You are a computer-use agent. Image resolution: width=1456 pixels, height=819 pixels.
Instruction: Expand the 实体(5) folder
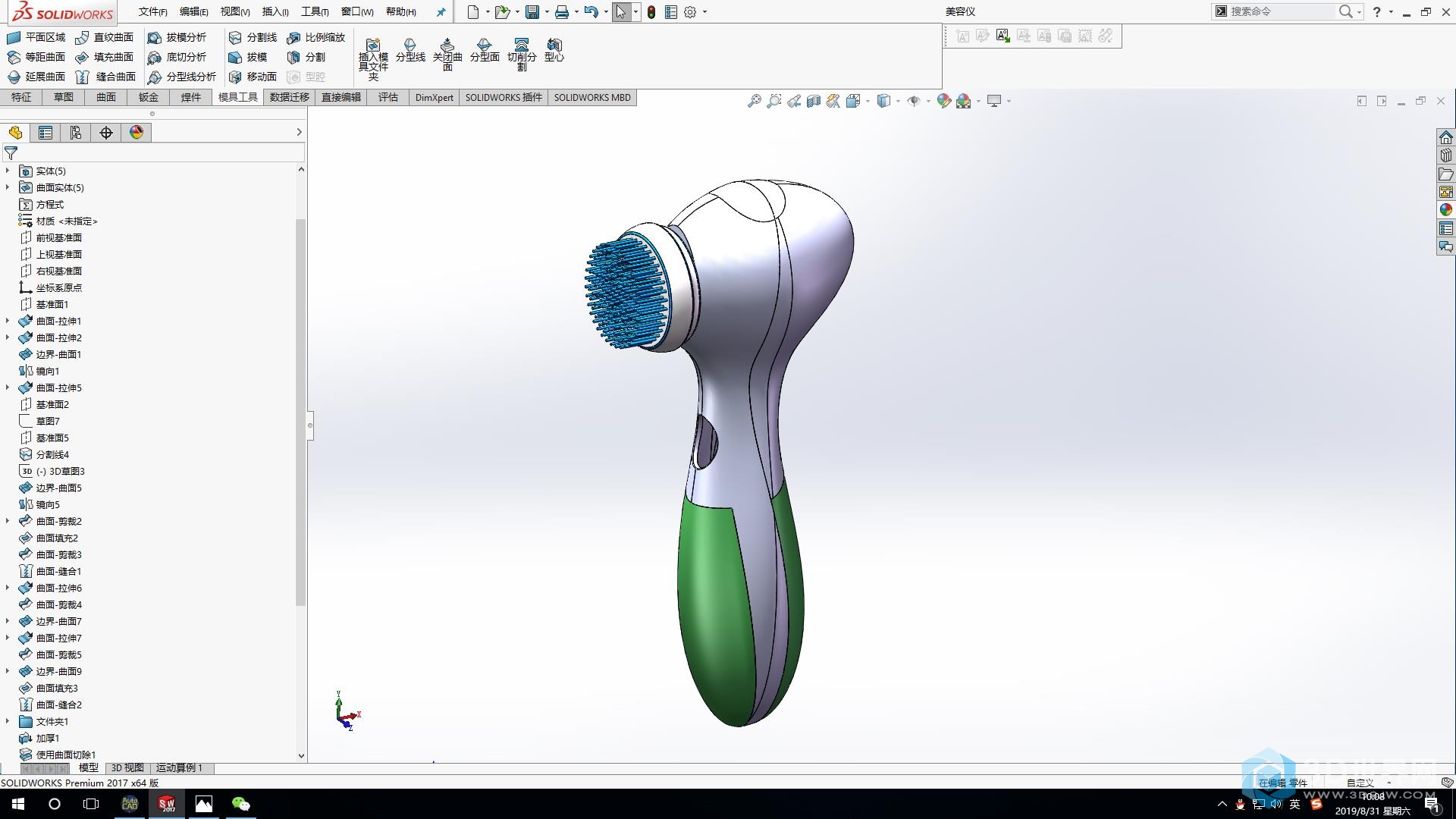8,171
